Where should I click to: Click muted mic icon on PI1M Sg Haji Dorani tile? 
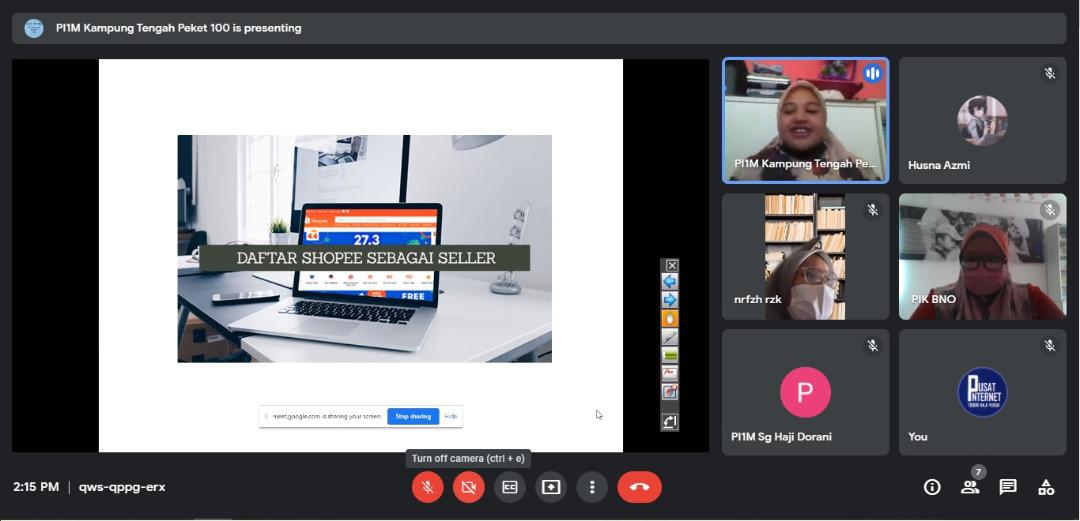pyautogui.click(x=872, y=345)
